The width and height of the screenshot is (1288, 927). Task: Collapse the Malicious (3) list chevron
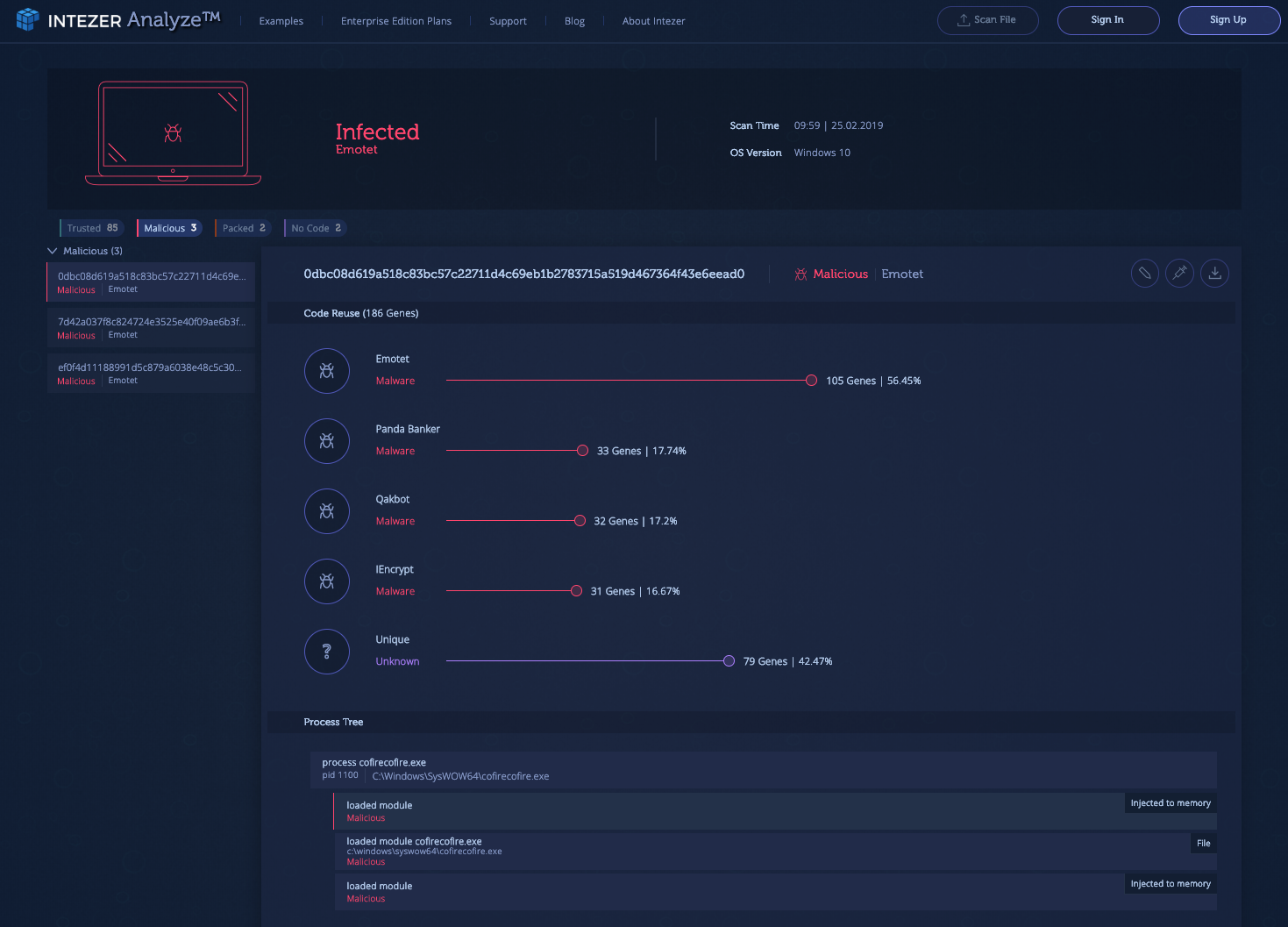[x=53, y=251]
